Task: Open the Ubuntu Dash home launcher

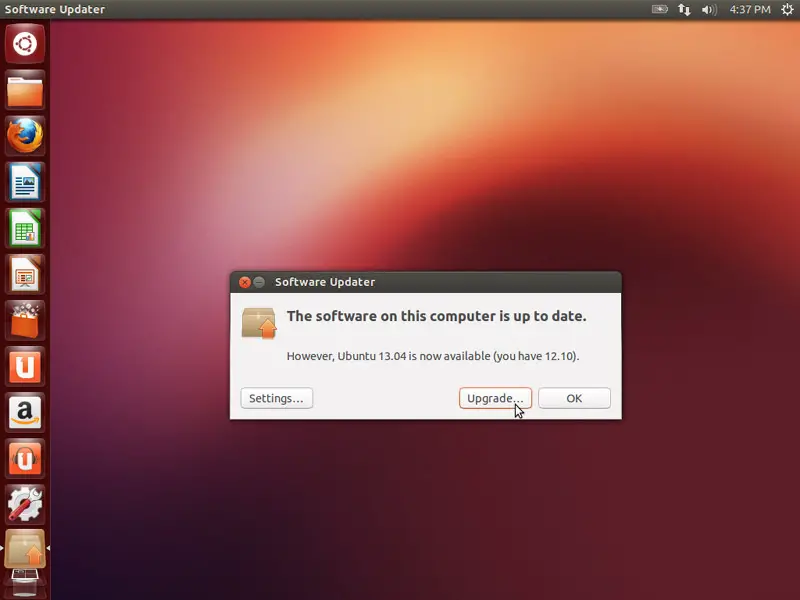Action: 25,43
